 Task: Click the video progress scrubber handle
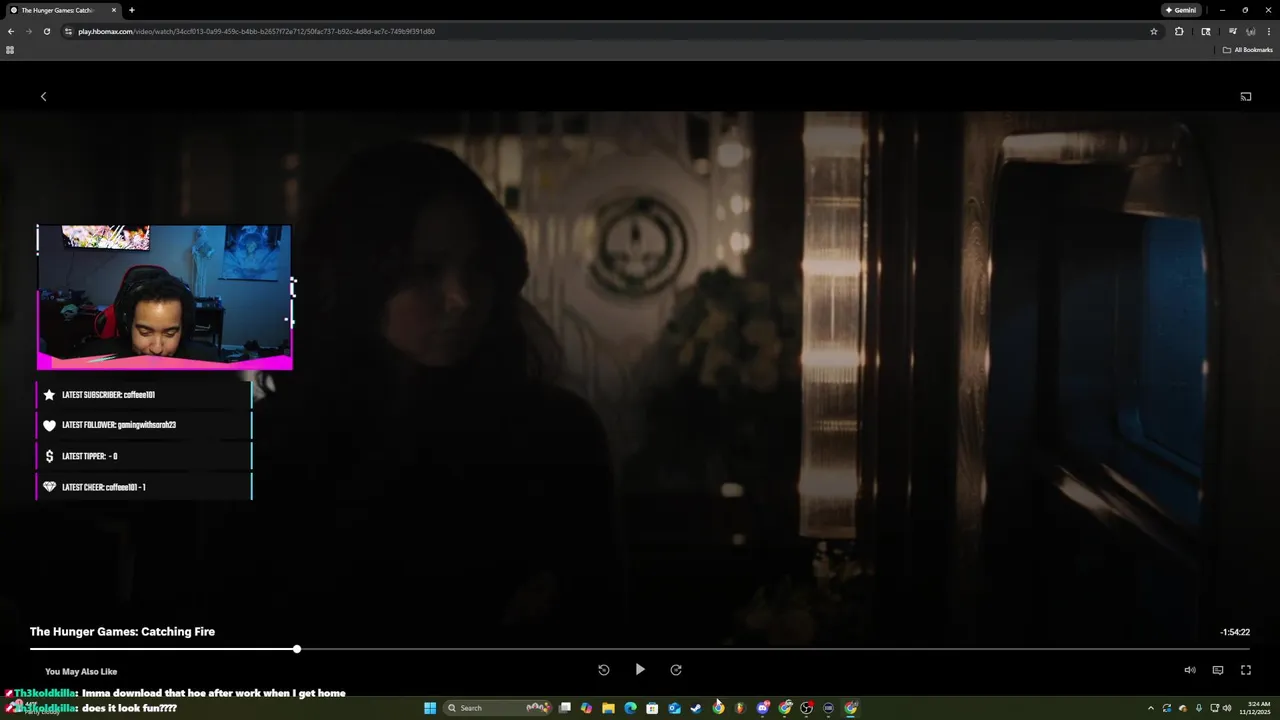[297, 649]
